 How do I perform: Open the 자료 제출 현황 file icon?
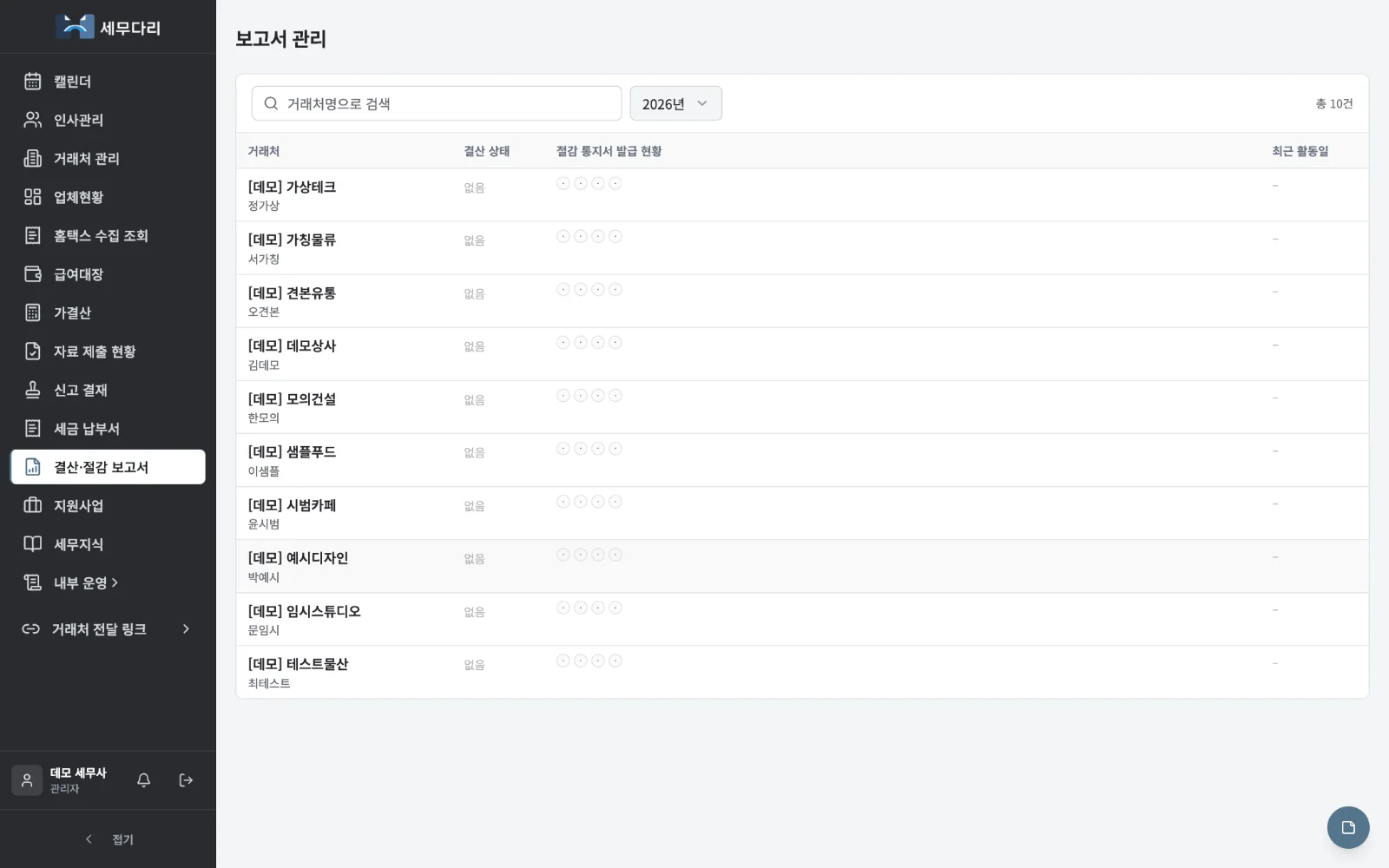(x=33, y=352)
